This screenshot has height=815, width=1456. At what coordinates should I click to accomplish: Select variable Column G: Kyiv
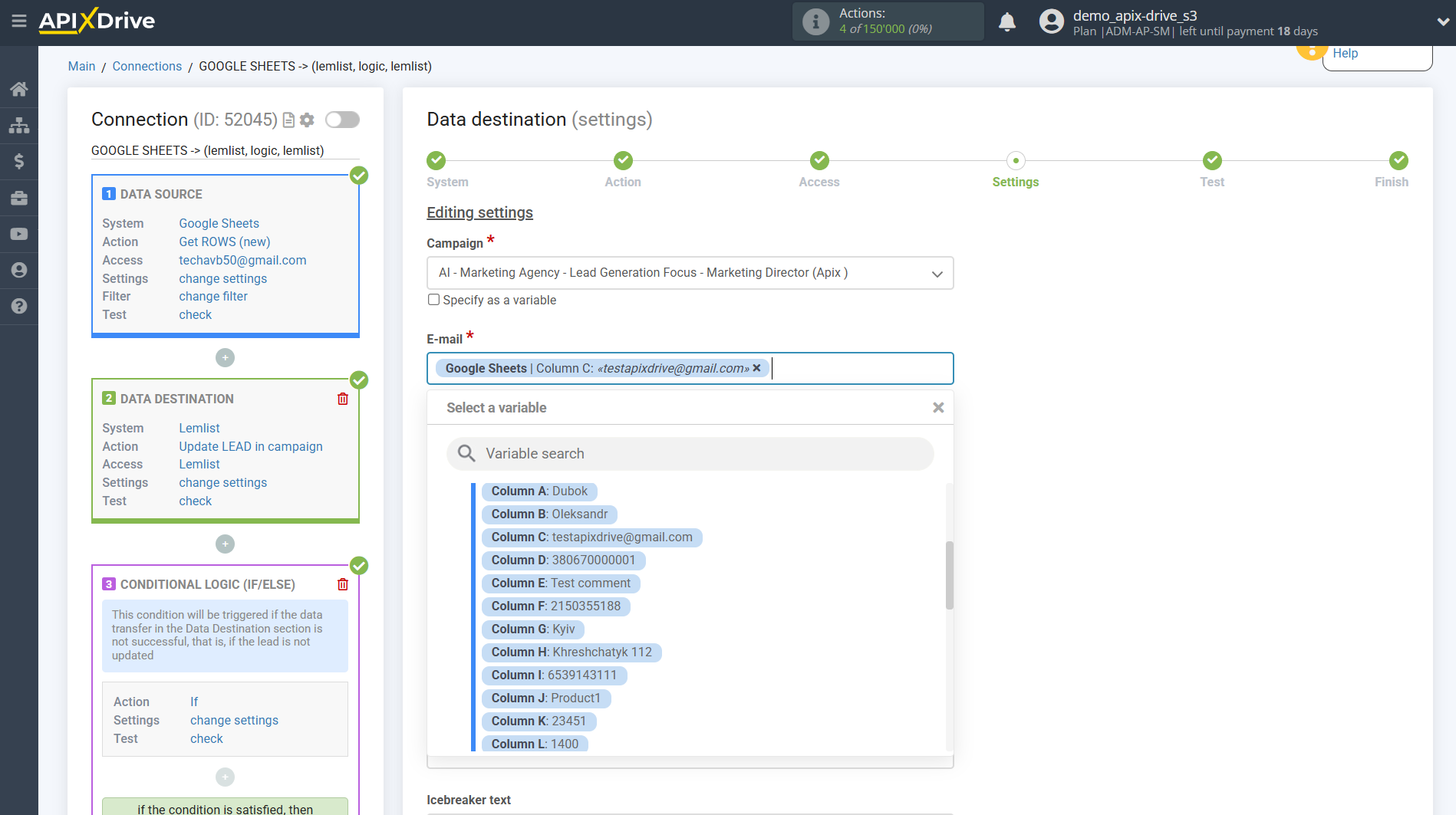coord(532,629)
